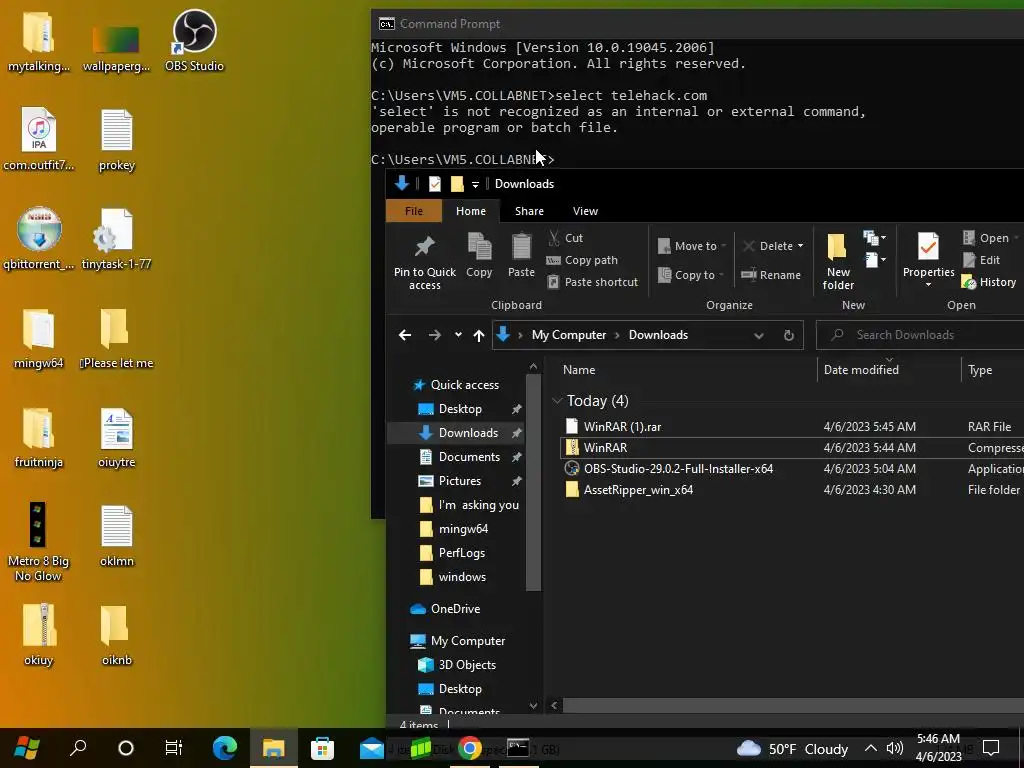Go up one folder level

(x=479, y=335)
